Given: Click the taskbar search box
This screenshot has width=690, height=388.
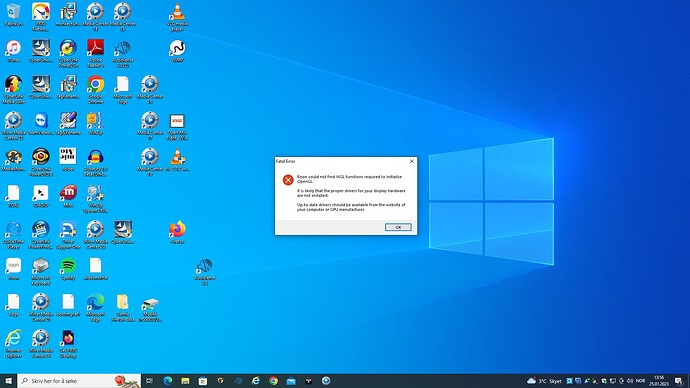Looking at the screenshot, I should pos(80,381).
